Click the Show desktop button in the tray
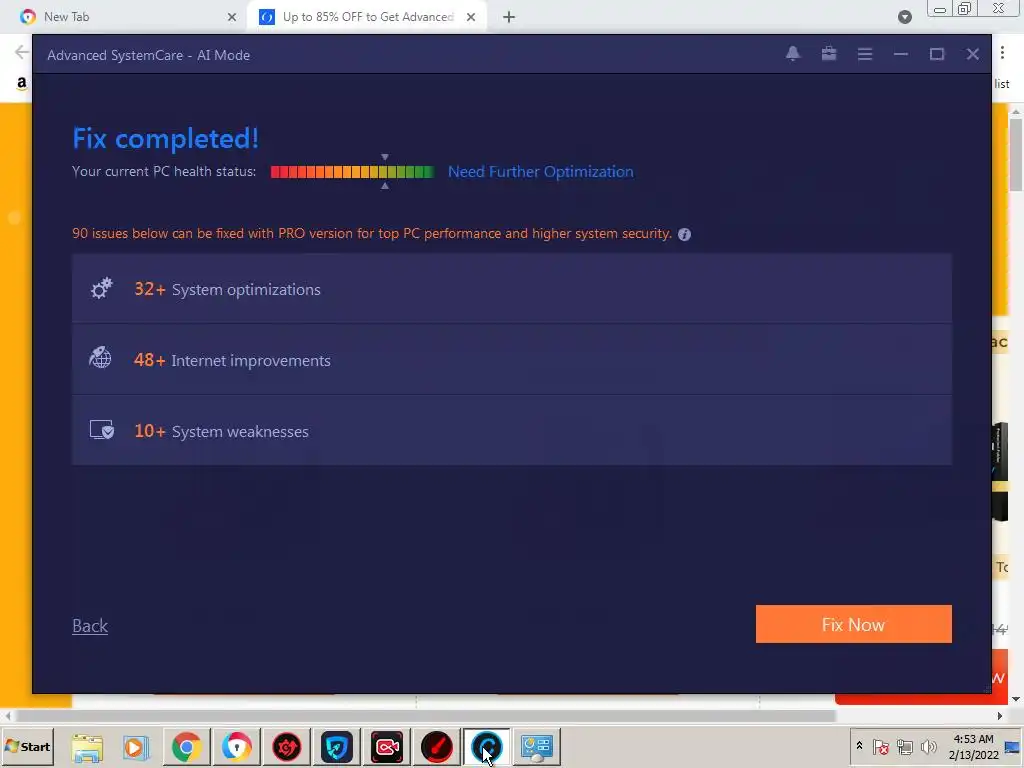1024x768 pixels. point(1013,746)
